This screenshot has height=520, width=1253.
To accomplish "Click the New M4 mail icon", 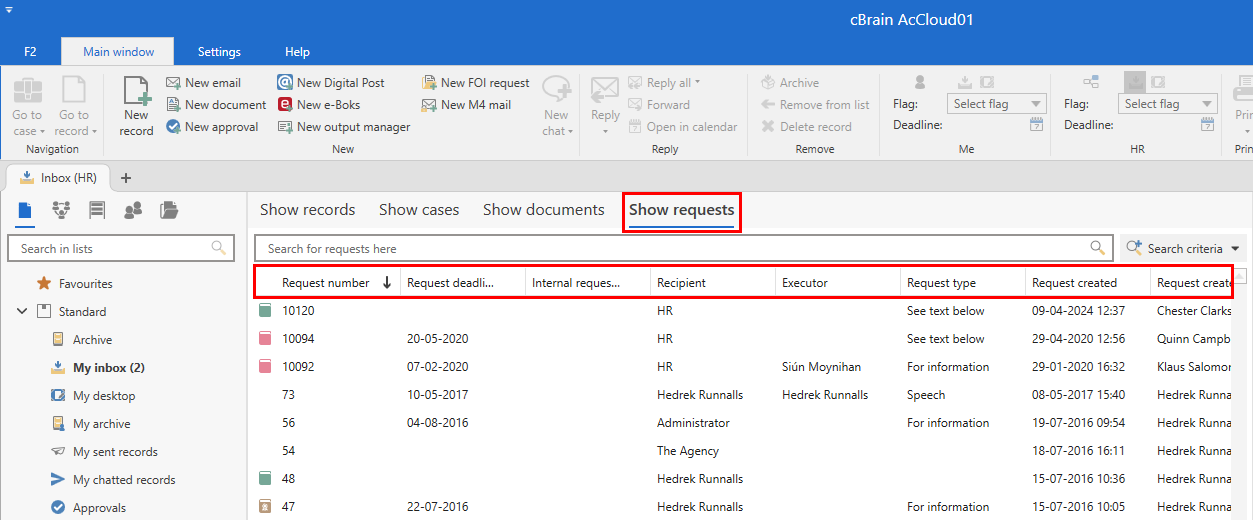I will point(429,105).
